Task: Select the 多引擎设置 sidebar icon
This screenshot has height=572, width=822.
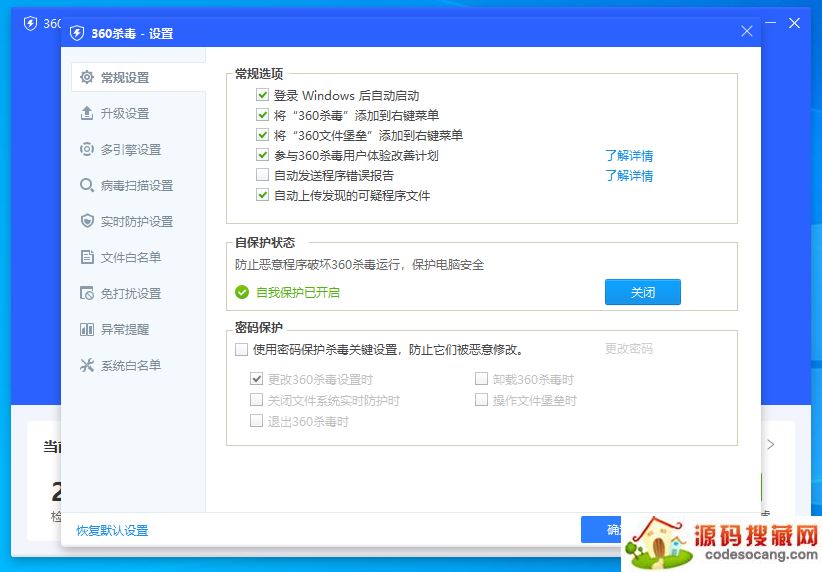Action: (x=87, y=150)
